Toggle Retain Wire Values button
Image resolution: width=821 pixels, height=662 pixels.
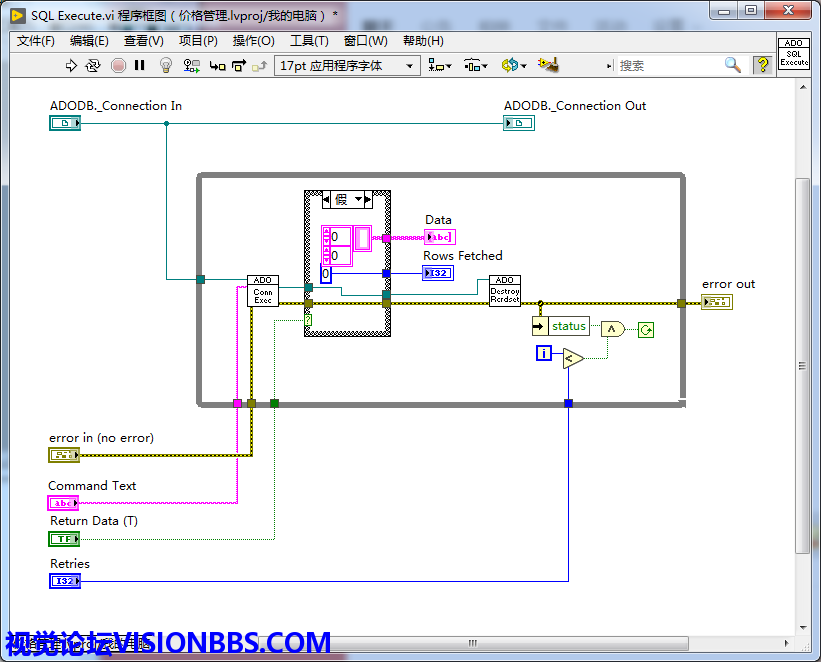[x=191, y=65]
